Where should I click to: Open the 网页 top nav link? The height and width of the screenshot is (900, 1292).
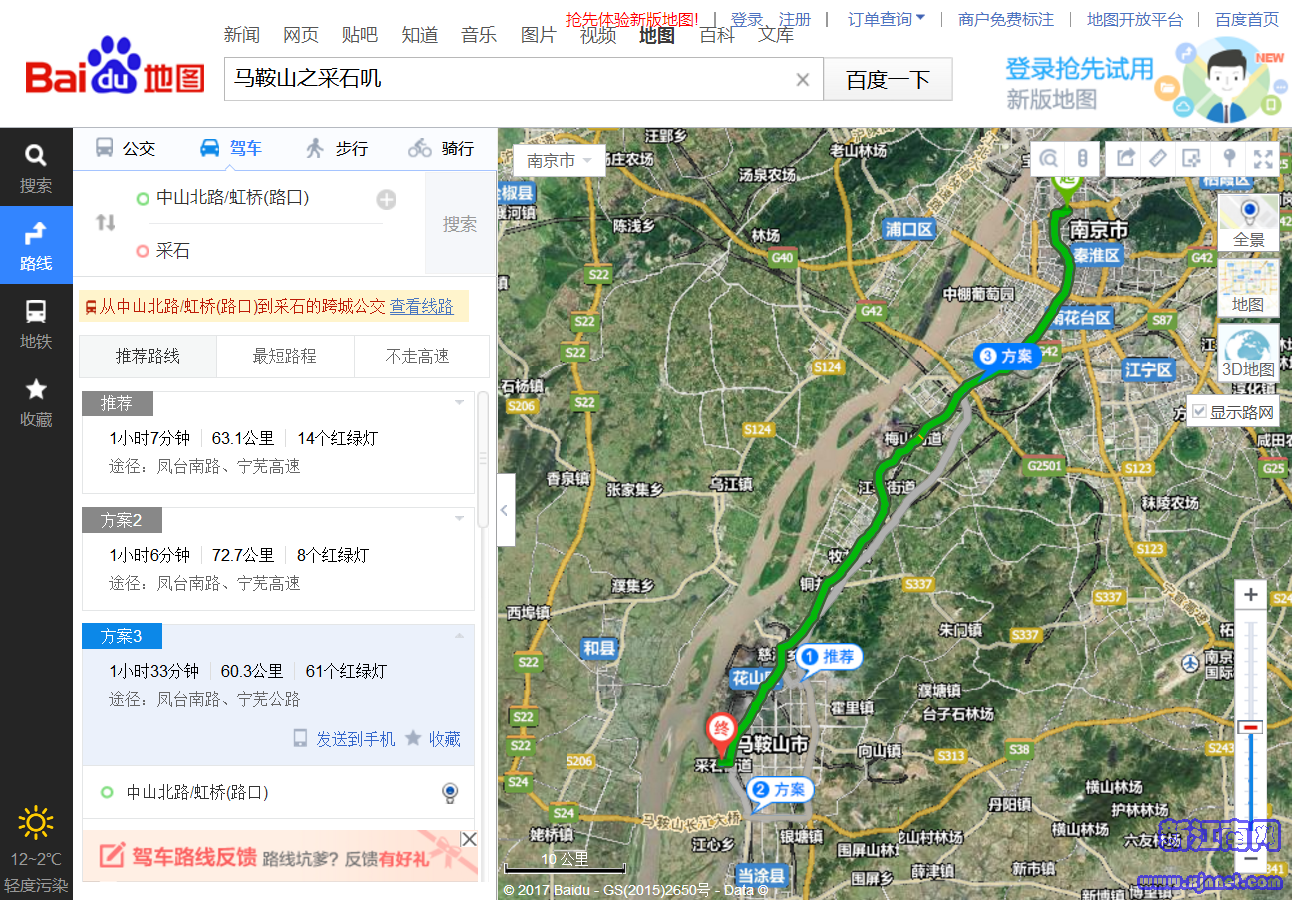[x=301, y=35]
